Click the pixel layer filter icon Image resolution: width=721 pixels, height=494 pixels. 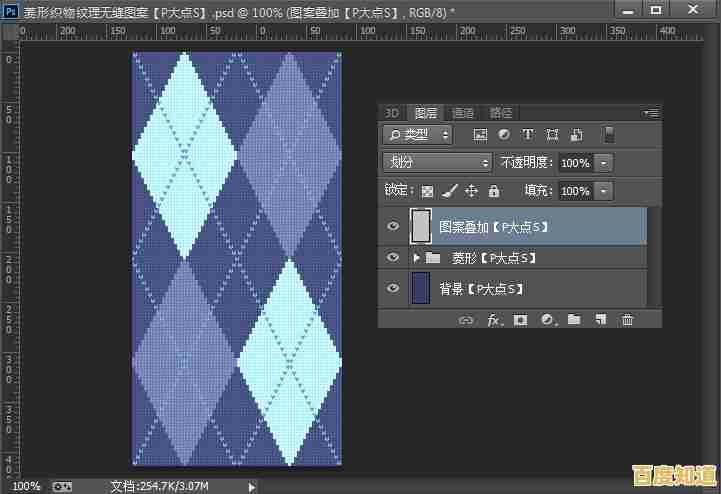[x=480, y=135]
